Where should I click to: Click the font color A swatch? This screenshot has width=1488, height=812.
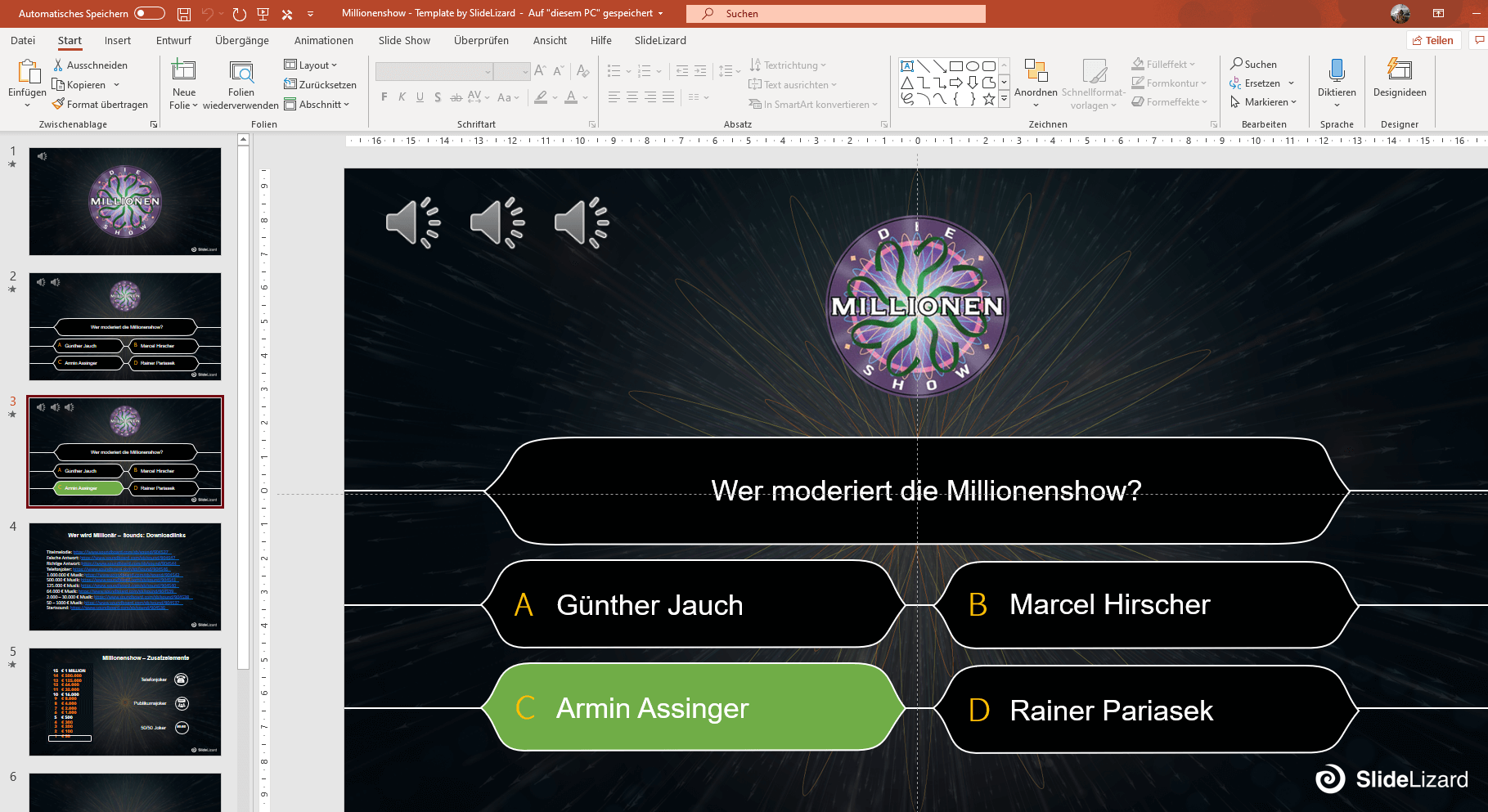click(x=571, y=97)
